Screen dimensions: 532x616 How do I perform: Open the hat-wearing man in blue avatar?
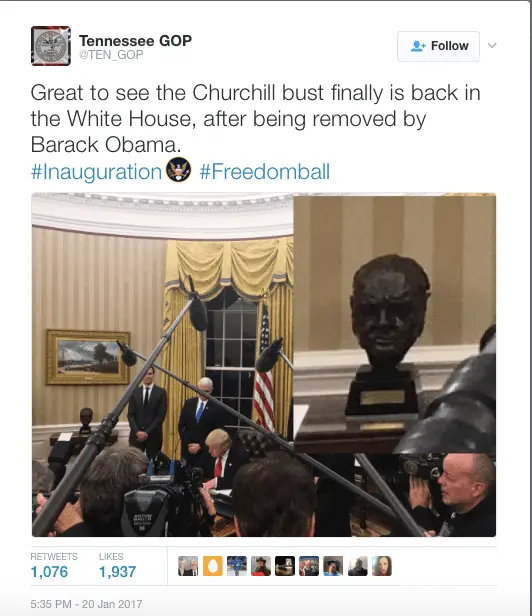click(333, 566)
